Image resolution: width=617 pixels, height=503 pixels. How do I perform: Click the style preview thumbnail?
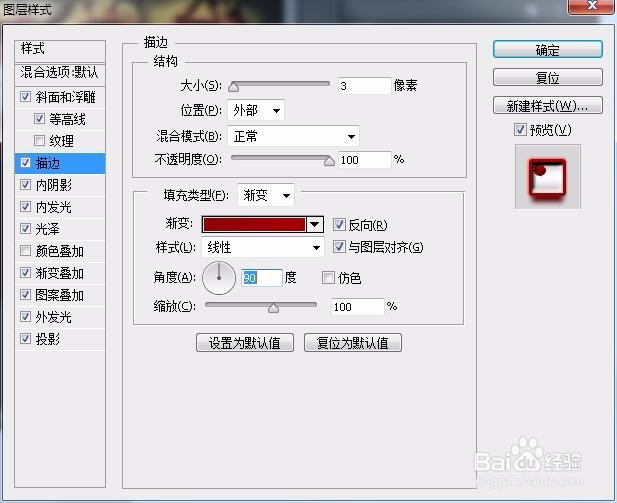click(547, 177)
